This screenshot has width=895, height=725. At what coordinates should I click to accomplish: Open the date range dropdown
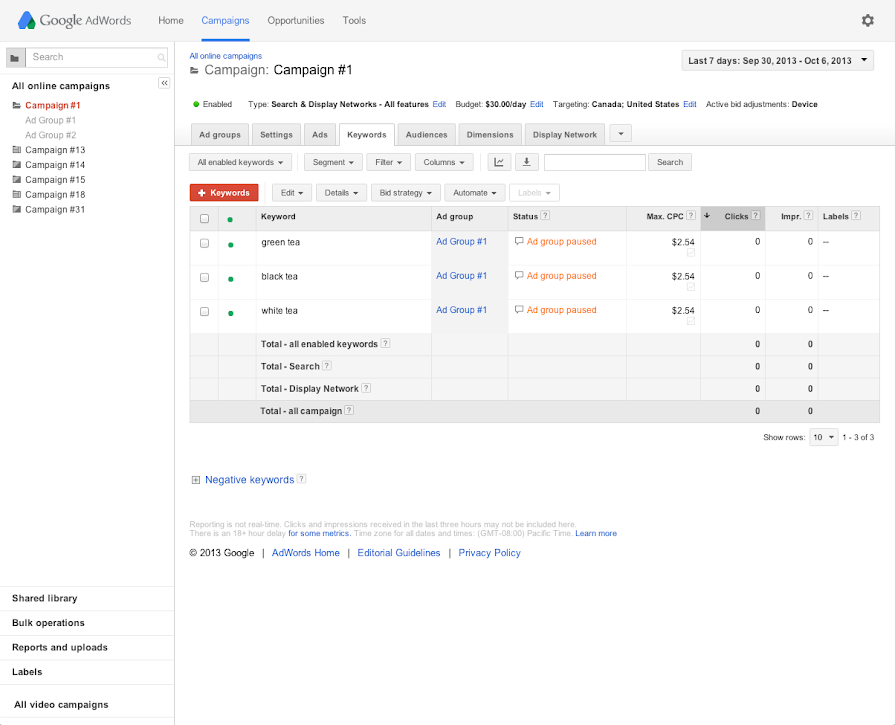(776, 61)
